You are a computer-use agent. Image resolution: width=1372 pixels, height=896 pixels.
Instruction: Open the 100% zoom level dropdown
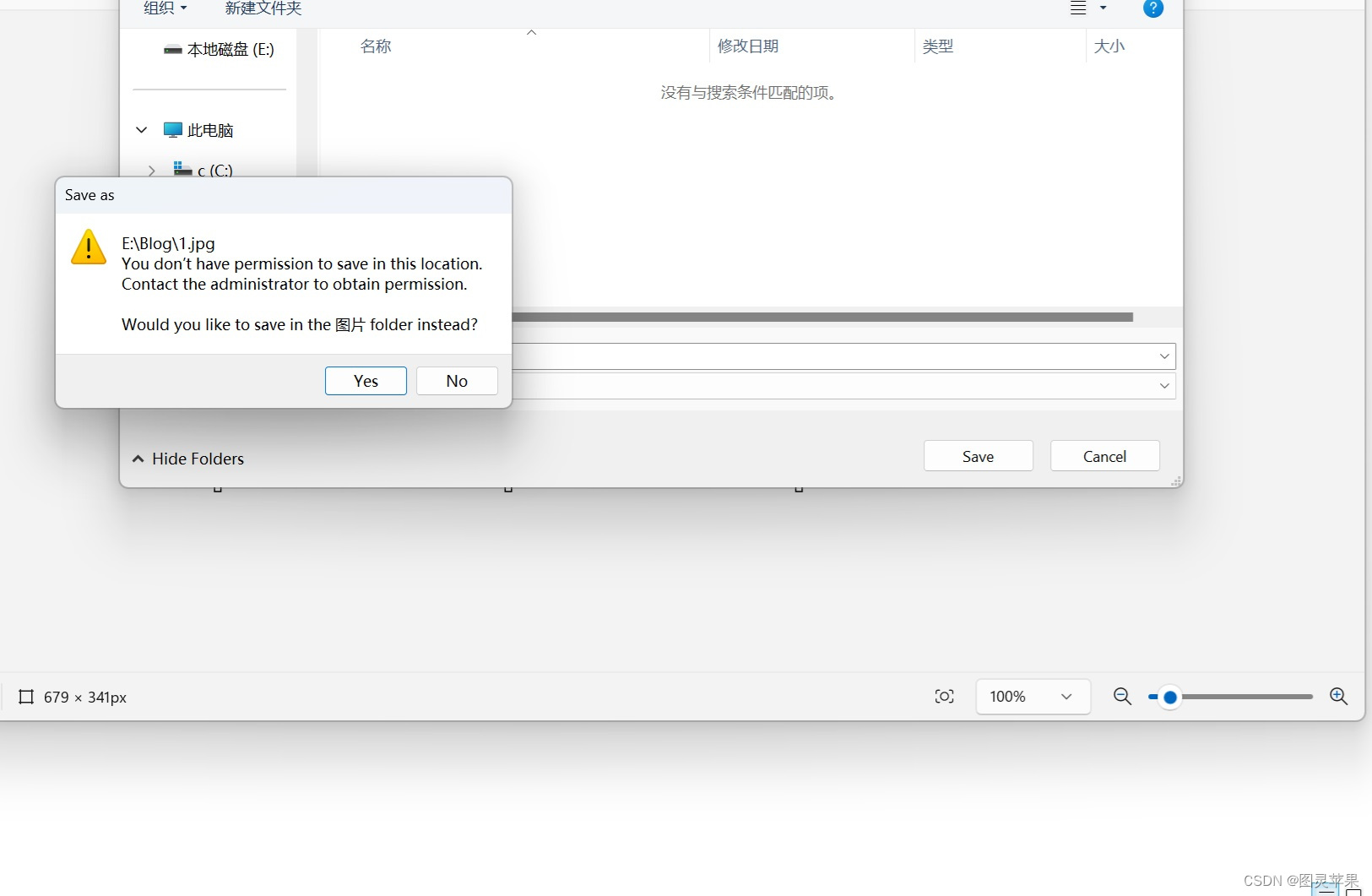(1033, 697)
